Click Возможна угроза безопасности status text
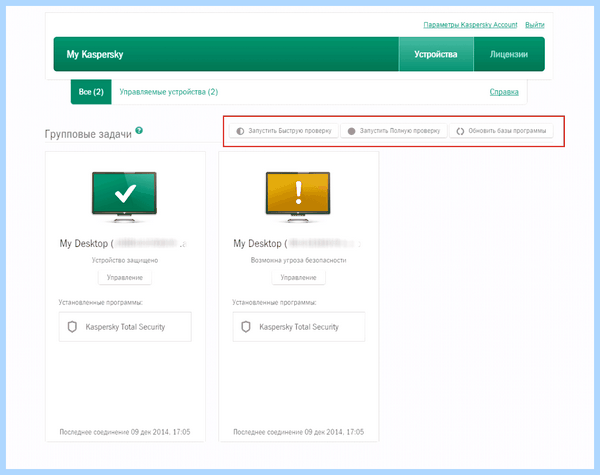Viewport: 600px width, 475px height. (x=298, y=260)
